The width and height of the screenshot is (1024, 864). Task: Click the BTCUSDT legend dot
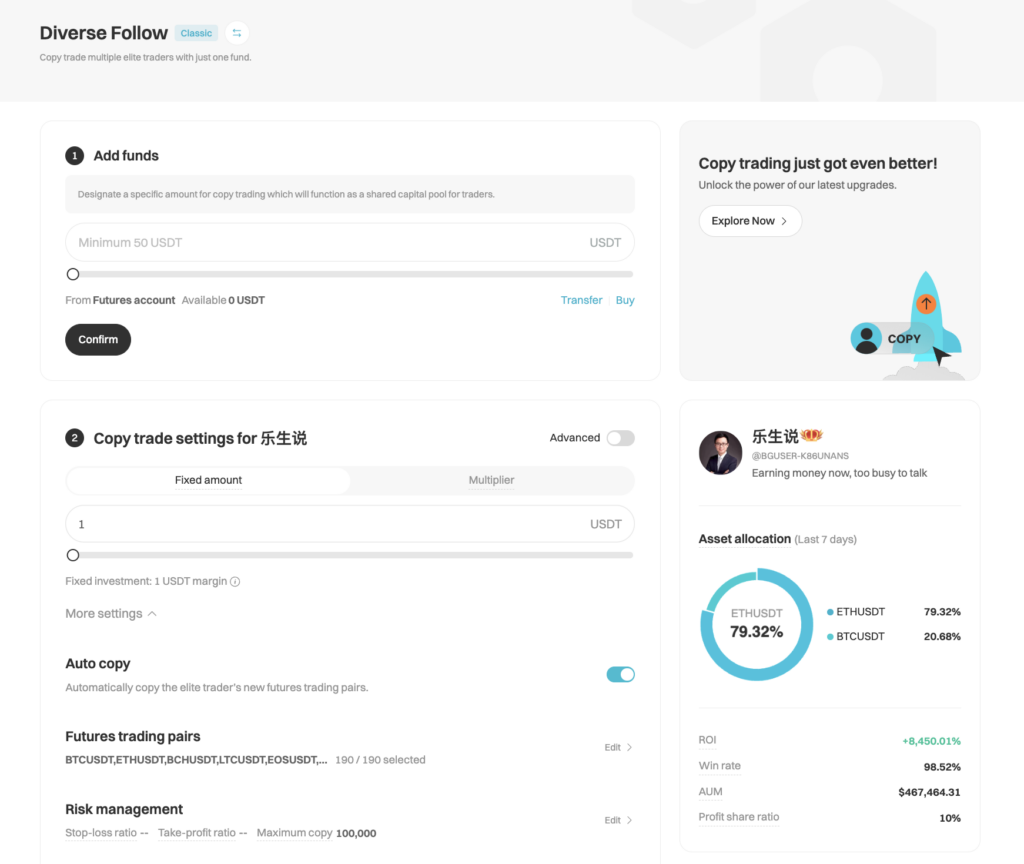[830, 637]
